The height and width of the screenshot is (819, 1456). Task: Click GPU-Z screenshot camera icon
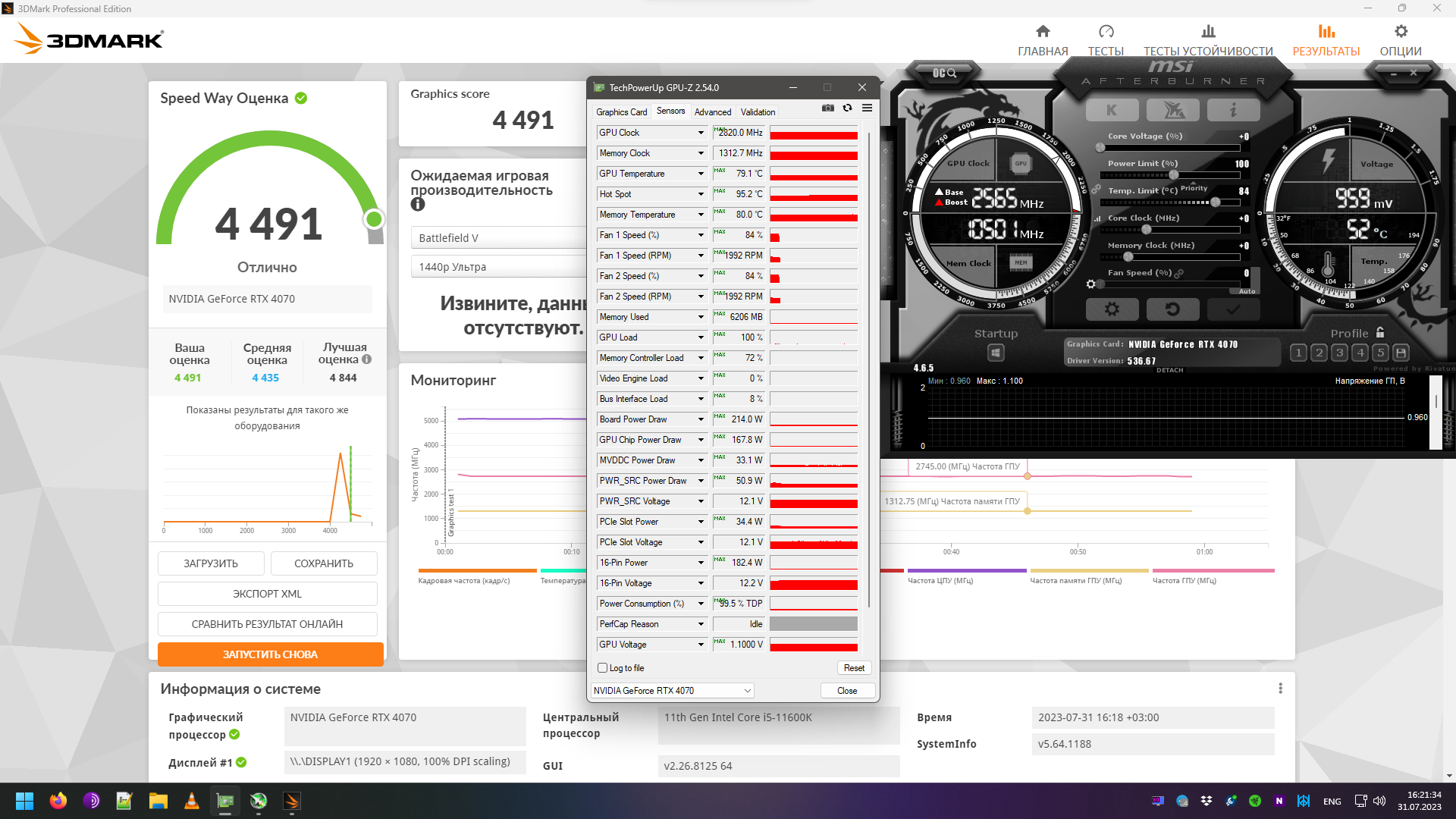coord(827,108)
